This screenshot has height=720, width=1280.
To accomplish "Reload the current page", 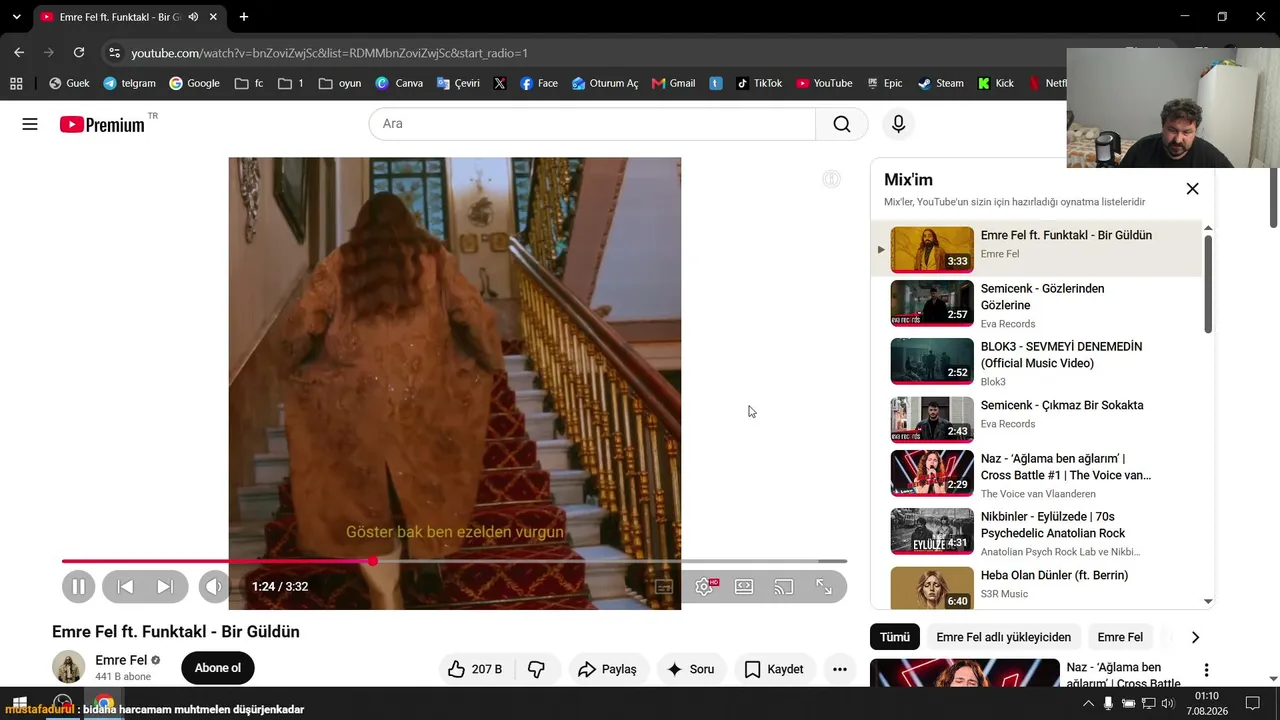I will point(79,52).
